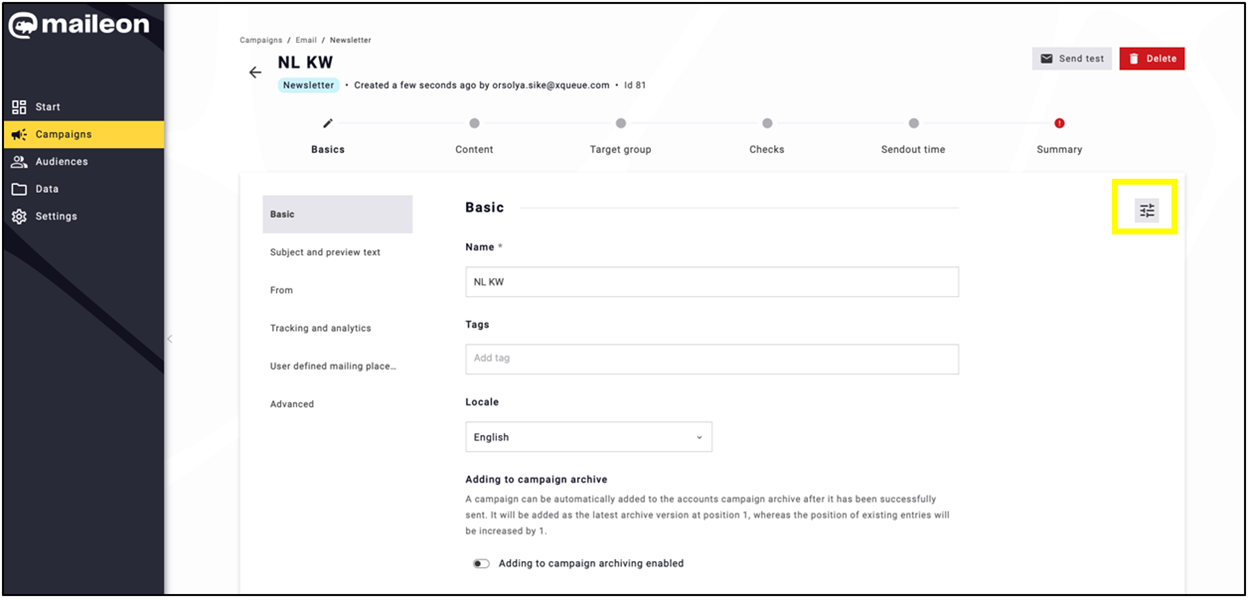Click the back arrow near NL KW
Image resolution: width=1248 pixels, height=600 pixels.
[x=255, y=71]
